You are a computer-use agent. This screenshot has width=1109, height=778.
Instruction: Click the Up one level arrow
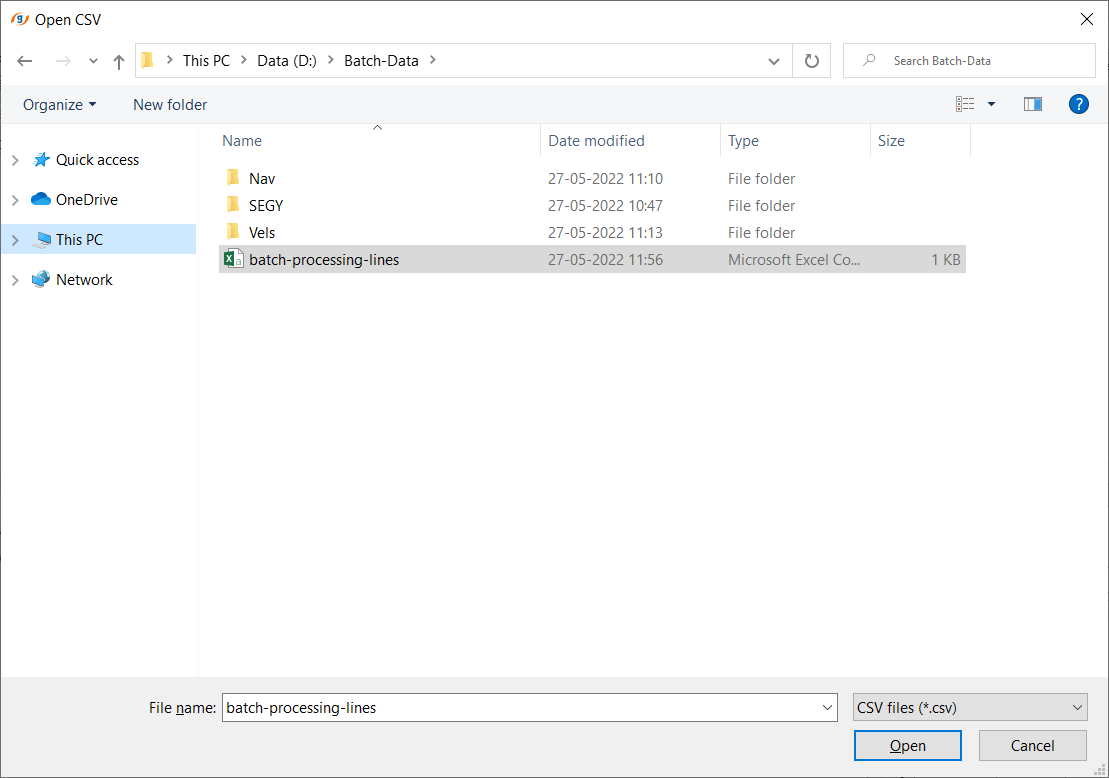[119, 61]
